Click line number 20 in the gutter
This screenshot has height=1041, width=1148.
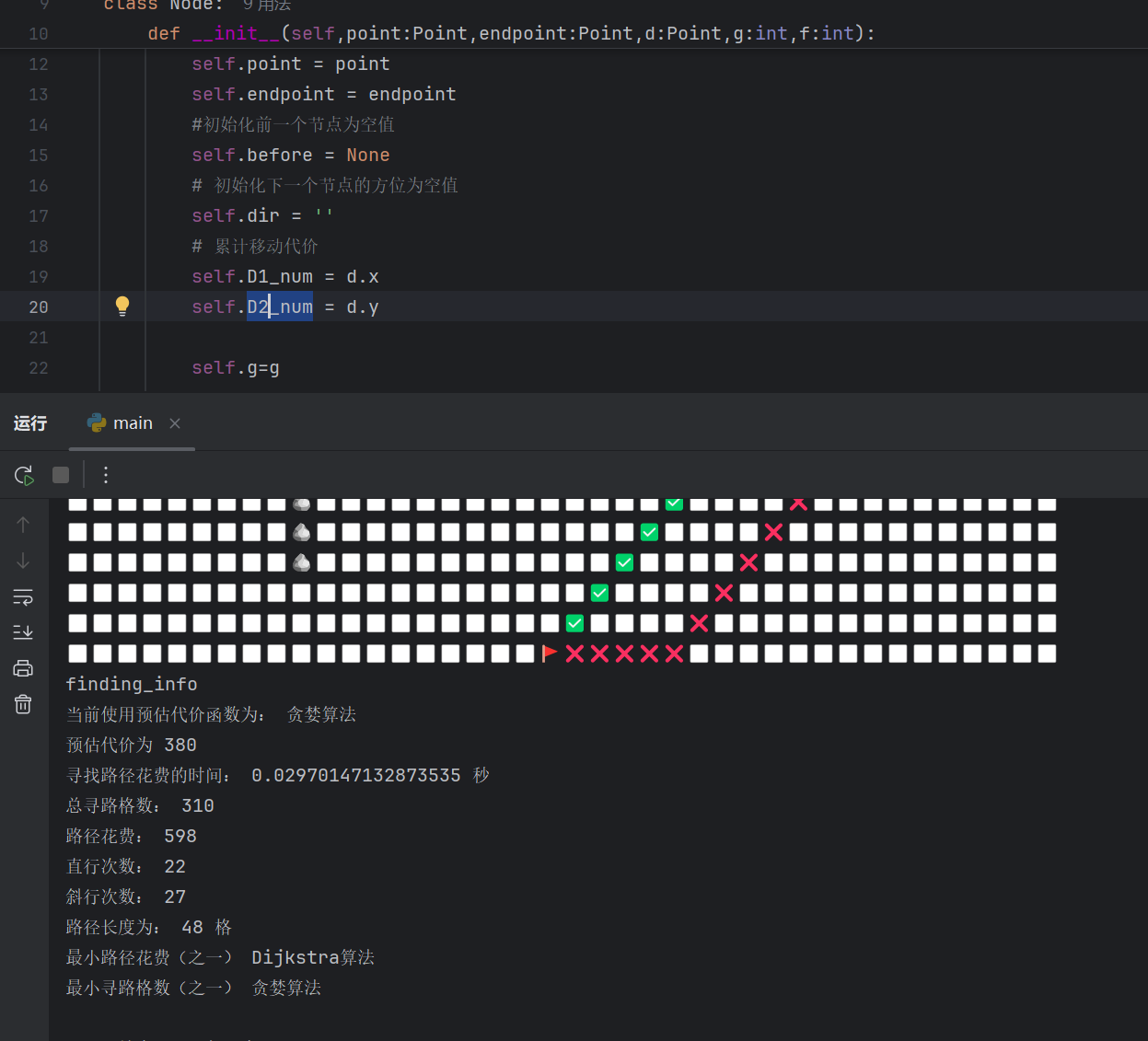38,306
